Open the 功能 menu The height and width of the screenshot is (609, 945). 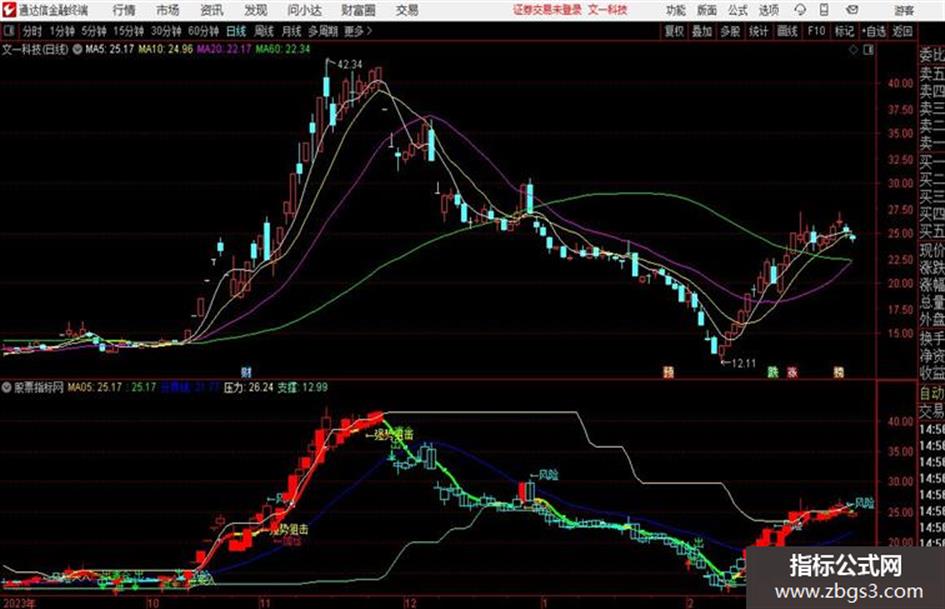[676, 10]
